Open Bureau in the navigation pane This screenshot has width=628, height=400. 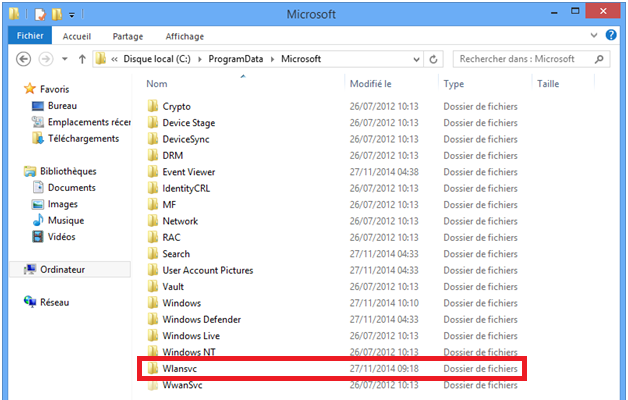point(62,106)
